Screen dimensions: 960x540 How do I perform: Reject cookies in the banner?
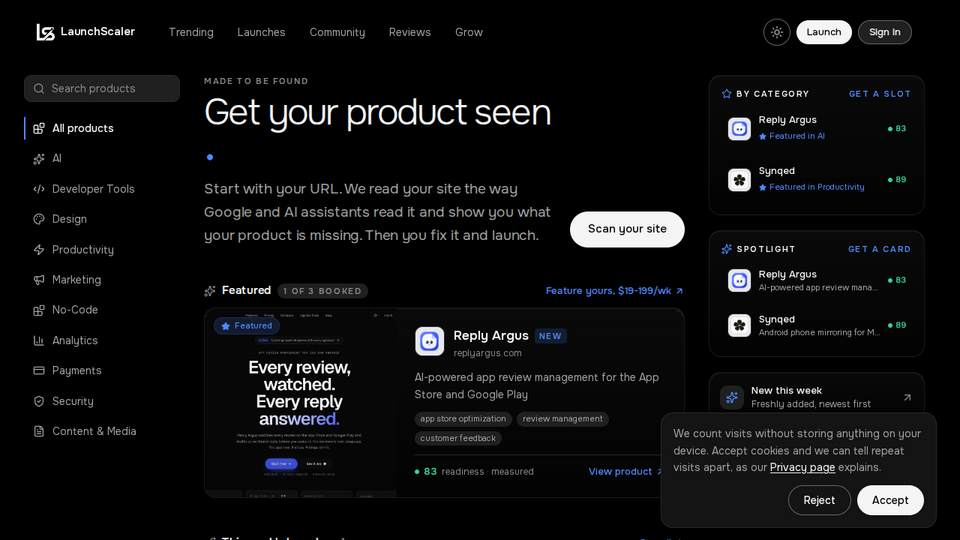click(819, 500)
